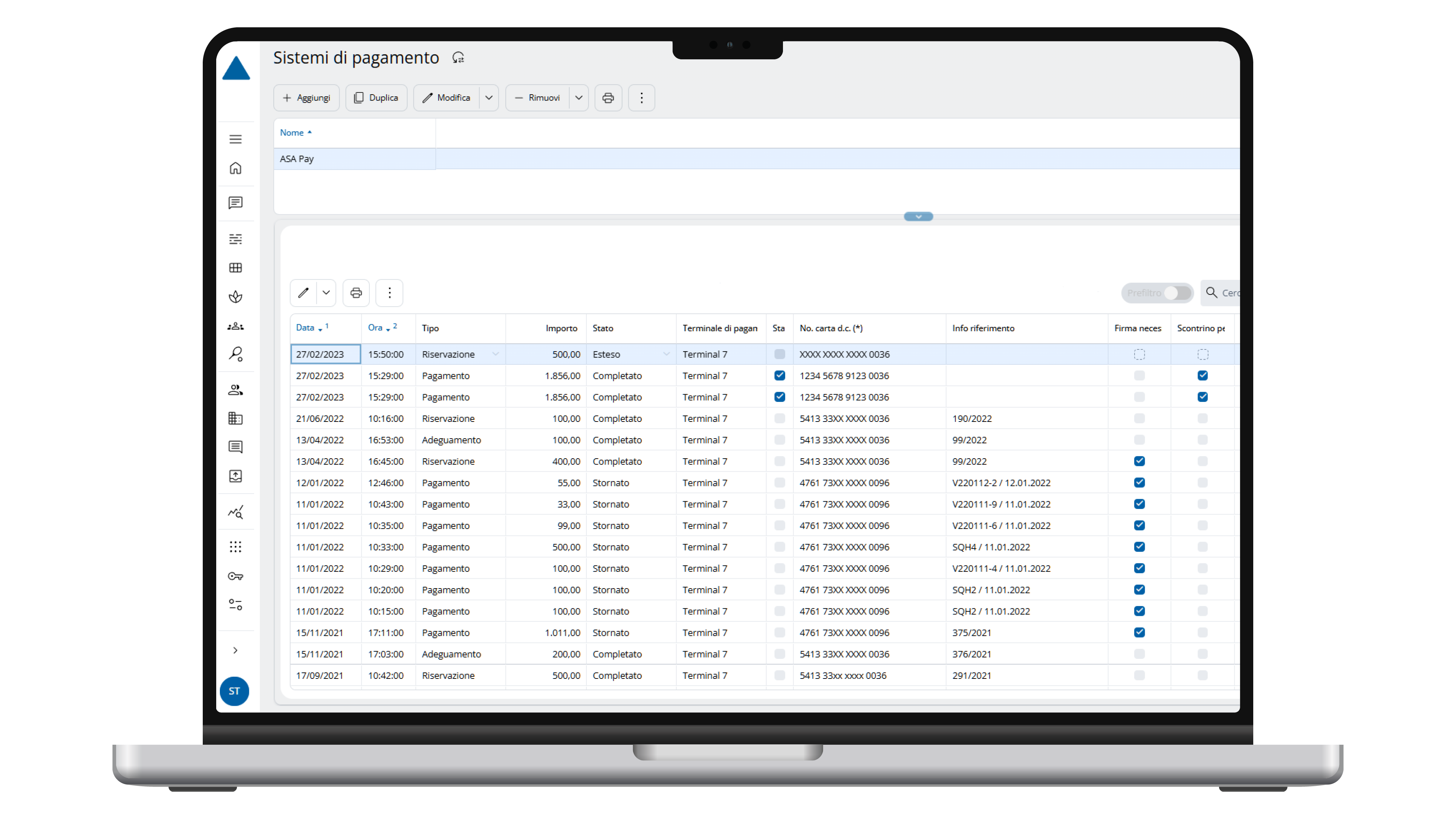The width and height of the screenshot is (1456, 819).
Task: Open the dotted apps grid icon
Action: 236,547
